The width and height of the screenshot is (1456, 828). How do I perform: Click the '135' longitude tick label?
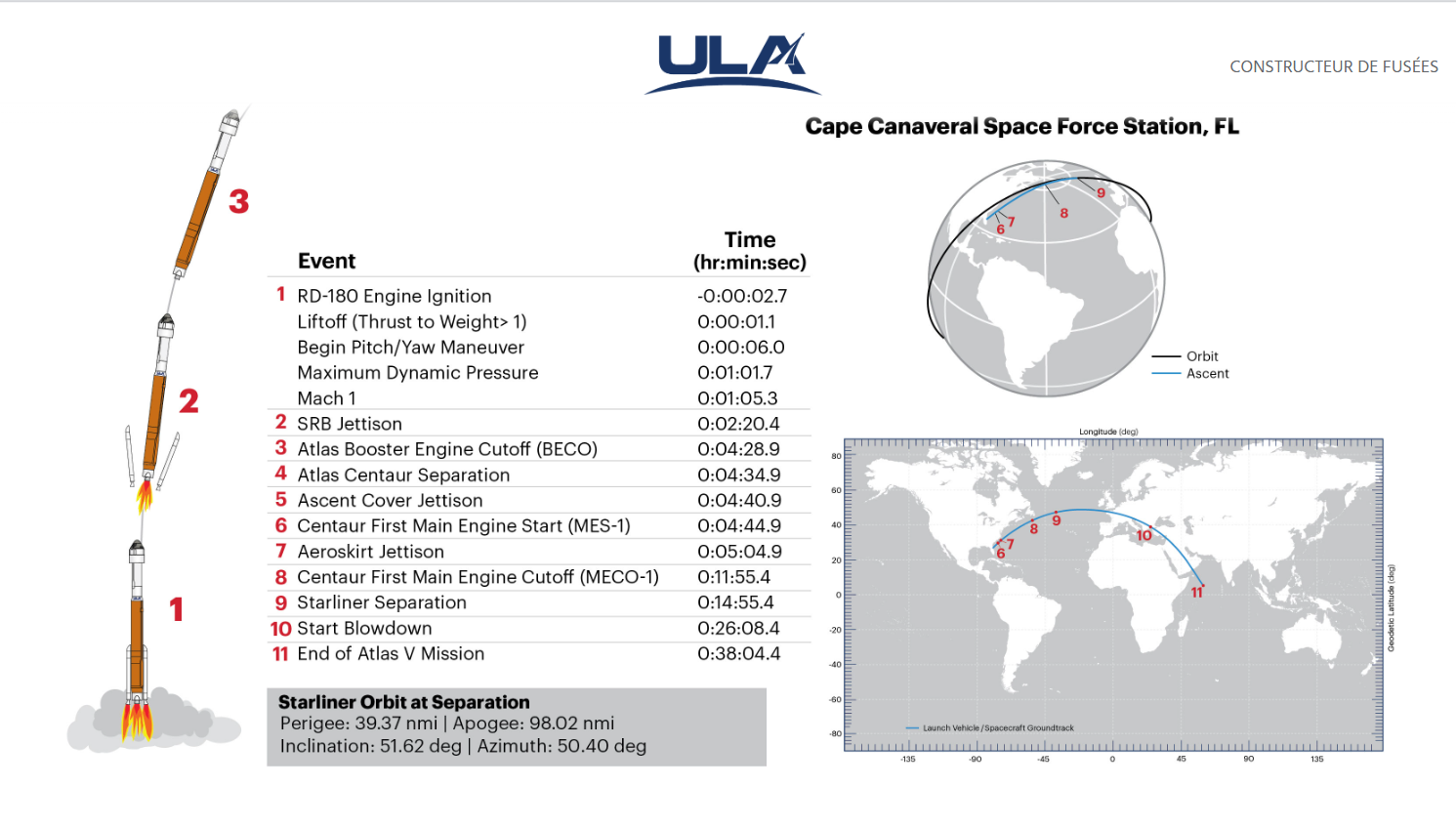(1317, 759)
